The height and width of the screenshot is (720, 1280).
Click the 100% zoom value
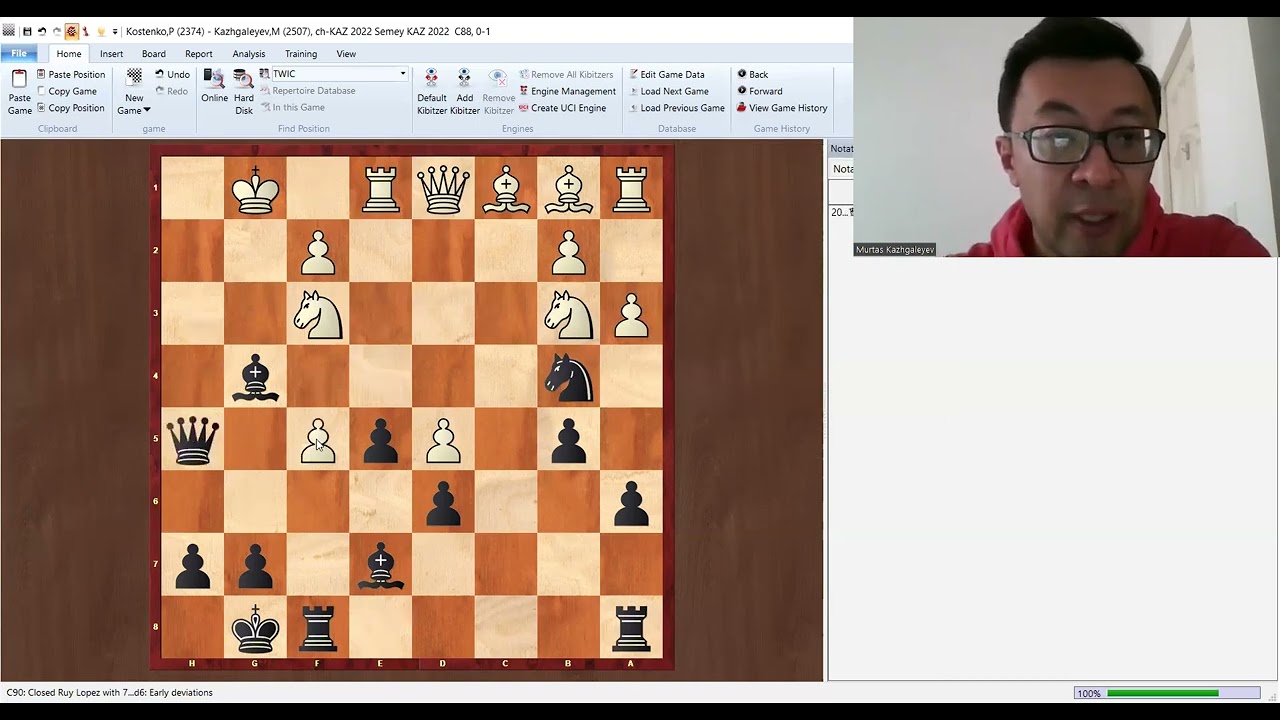1089,693
